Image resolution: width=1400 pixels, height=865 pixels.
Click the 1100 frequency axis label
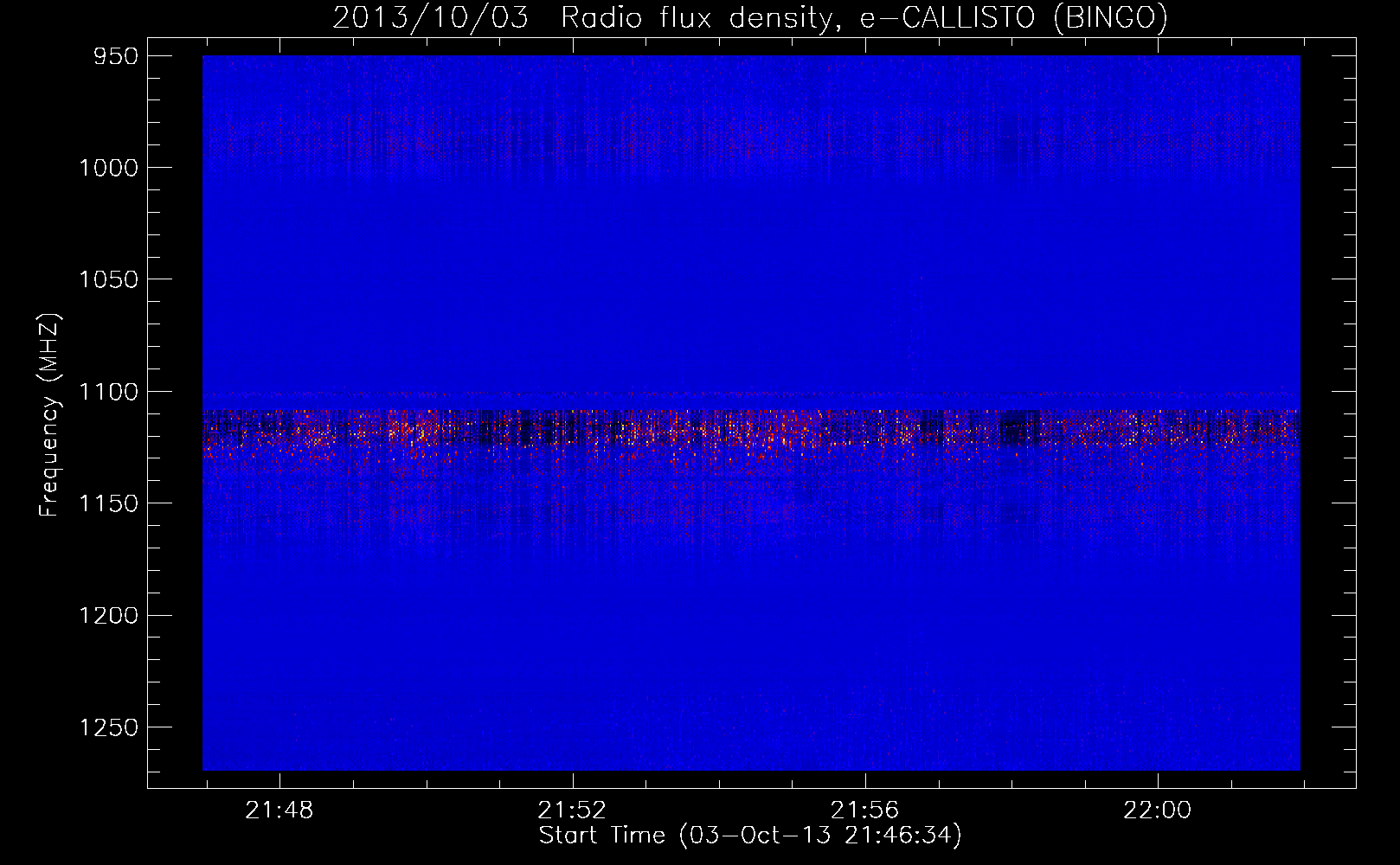click(x=107, y=392)
